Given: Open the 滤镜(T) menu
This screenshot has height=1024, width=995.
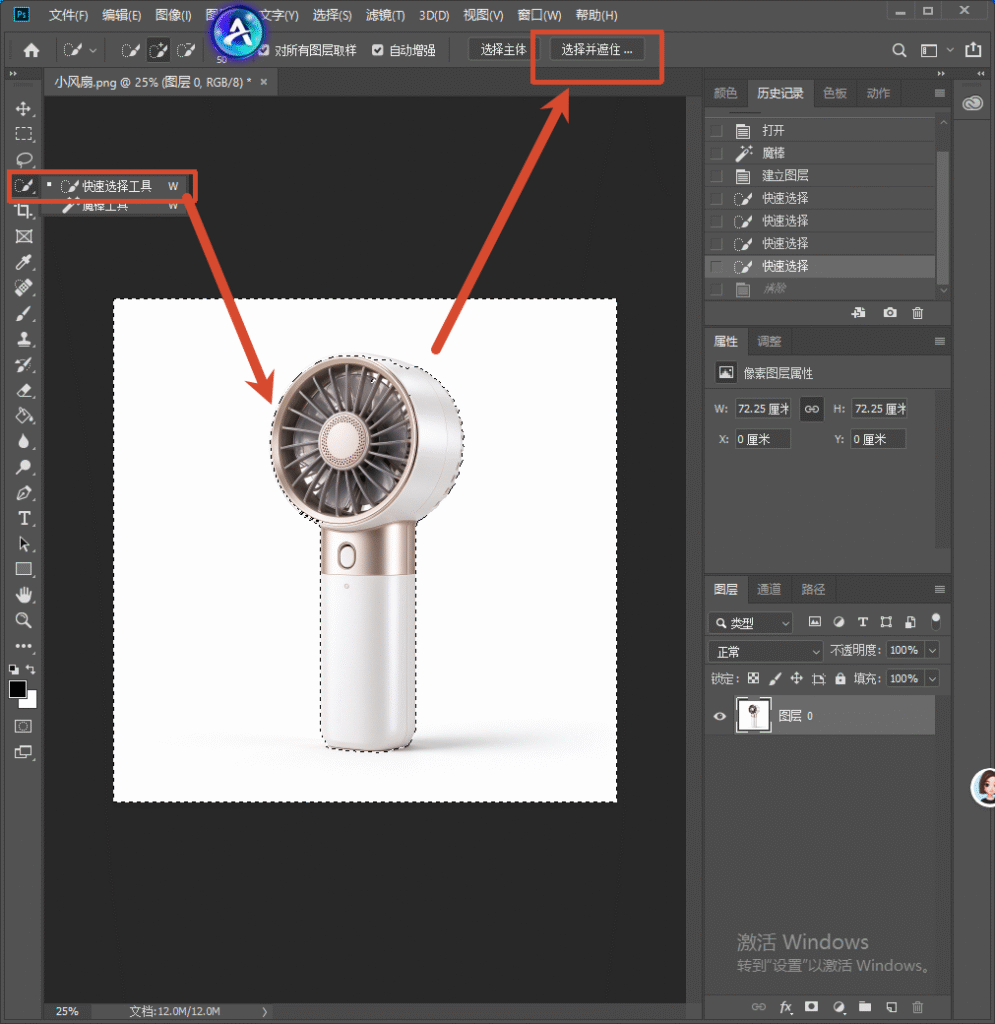Looking at the screenshot, I should [x=385, y=15].
